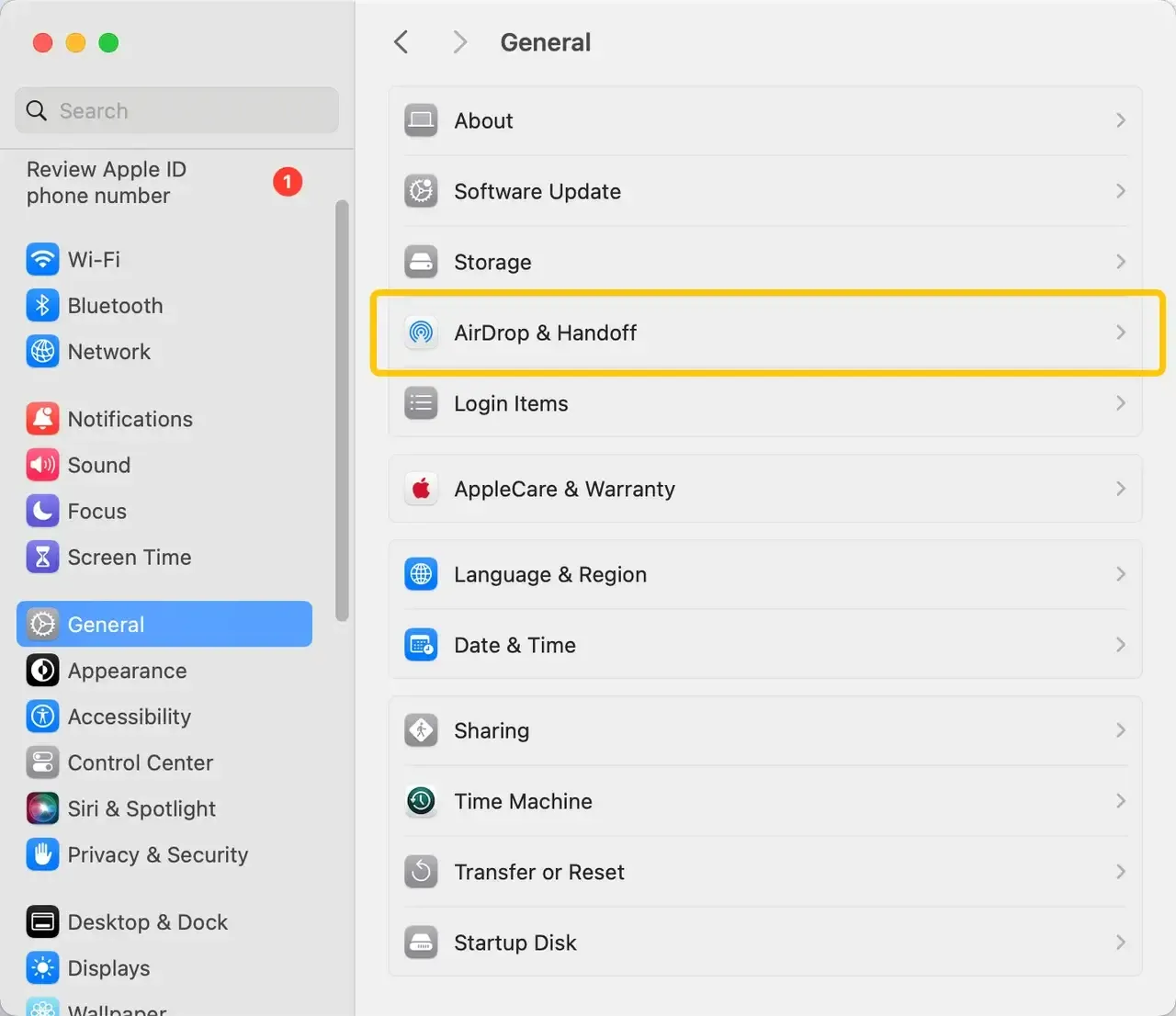Click the Notifications bell icon

point(42,419)
